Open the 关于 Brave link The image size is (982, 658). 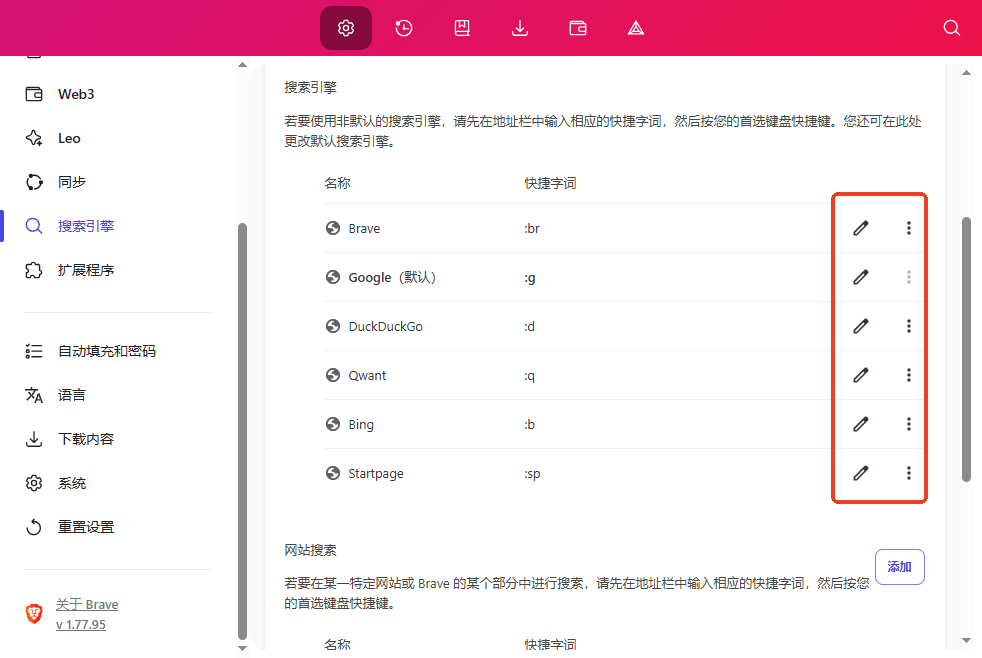(x=87, y=604)
